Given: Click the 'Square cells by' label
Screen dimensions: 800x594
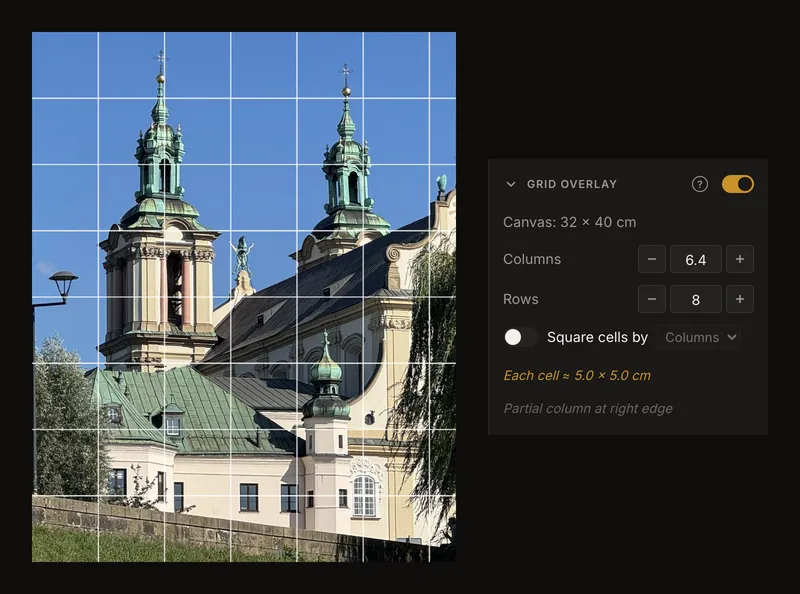Looking at the screenshot, I should click(597, 337).
